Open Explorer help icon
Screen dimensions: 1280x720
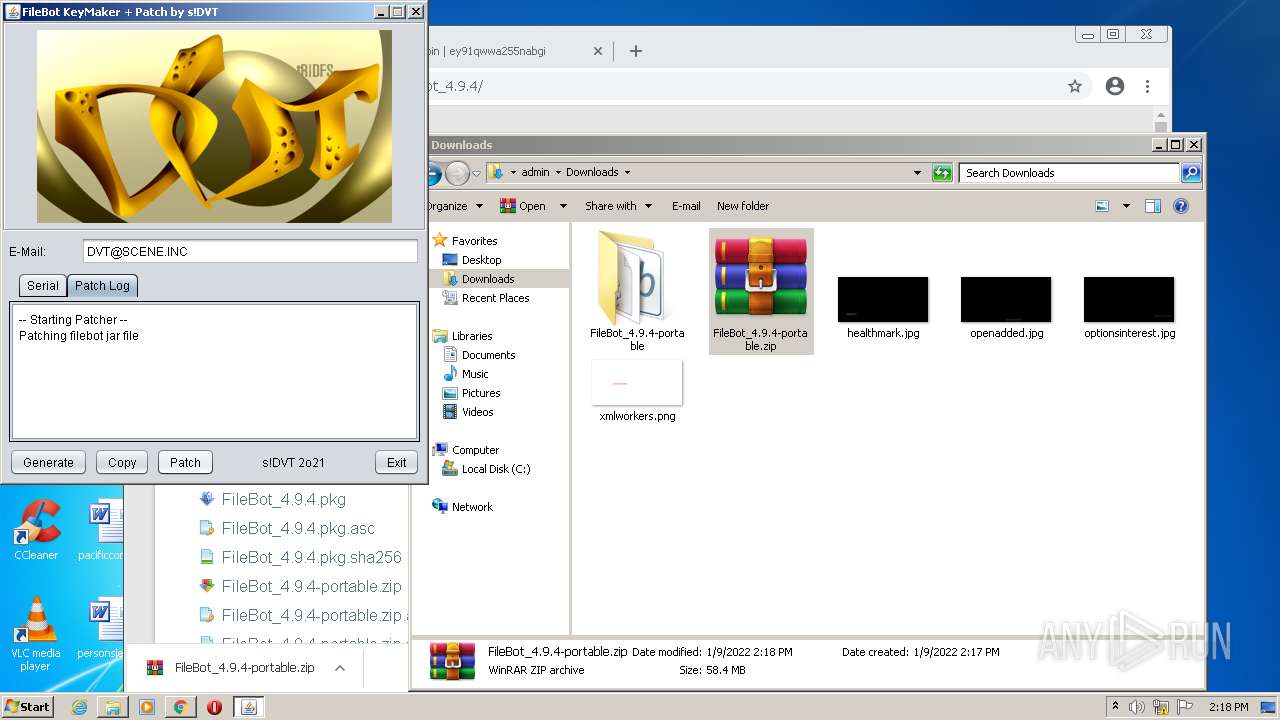coord(1181,206)
